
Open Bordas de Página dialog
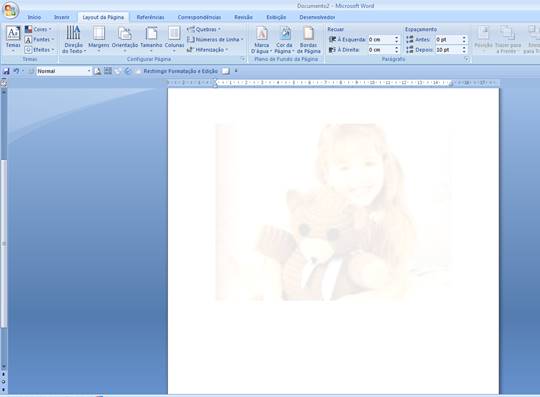click(309, 40)
